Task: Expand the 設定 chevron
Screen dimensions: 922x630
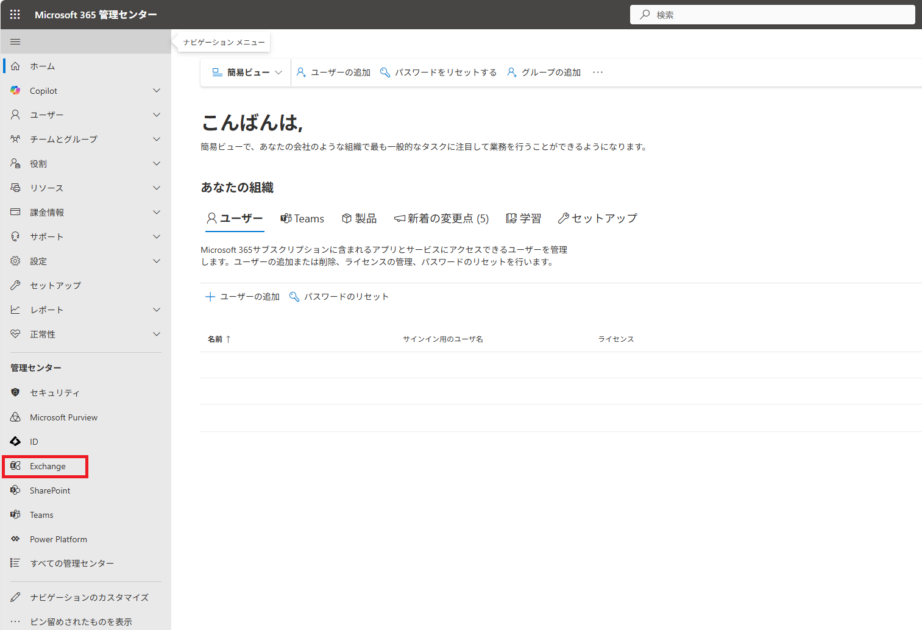Action: click(x=156, y=261)
